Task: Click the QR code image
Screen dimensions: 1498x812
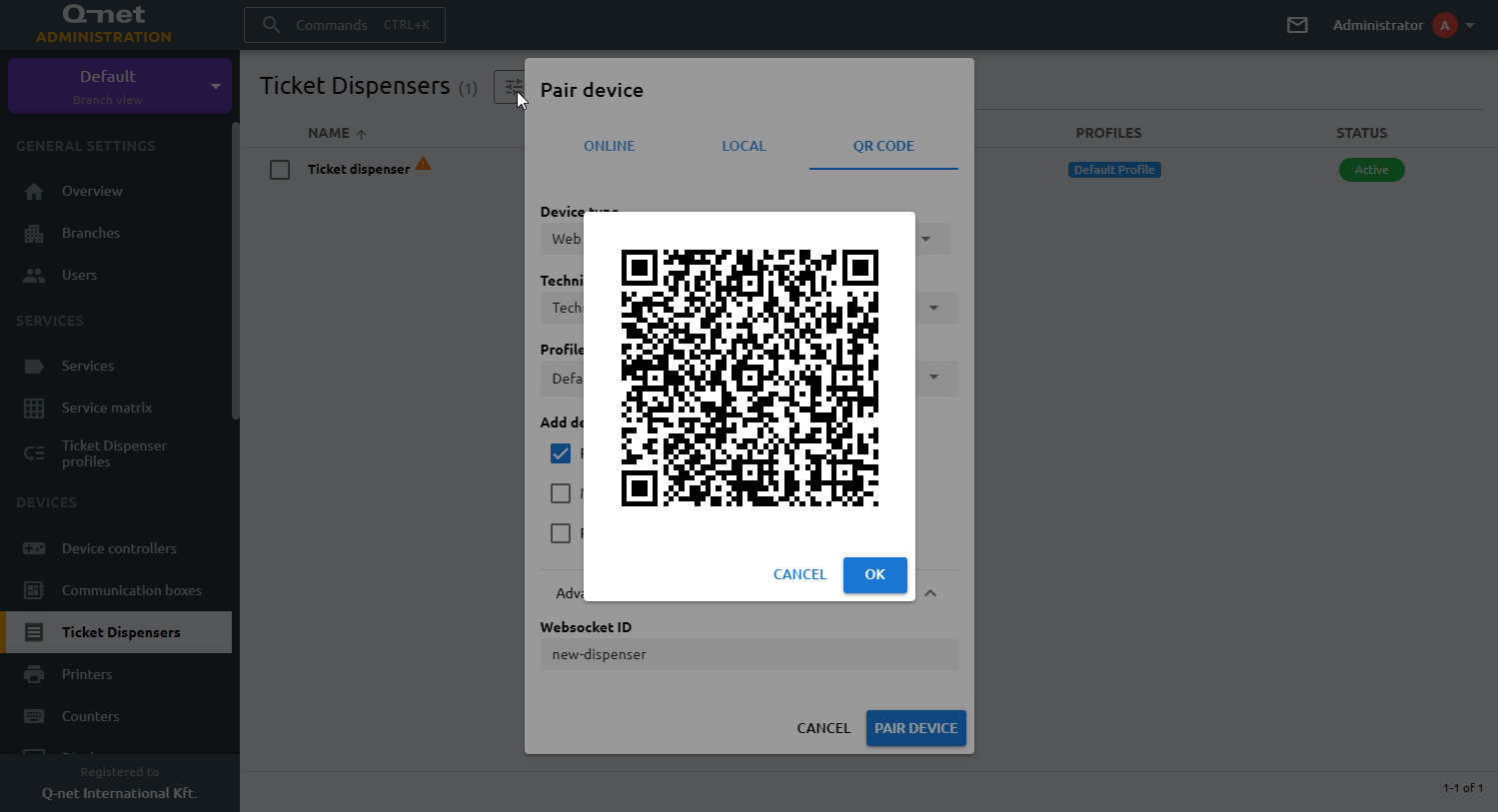Action: point(749,378)
